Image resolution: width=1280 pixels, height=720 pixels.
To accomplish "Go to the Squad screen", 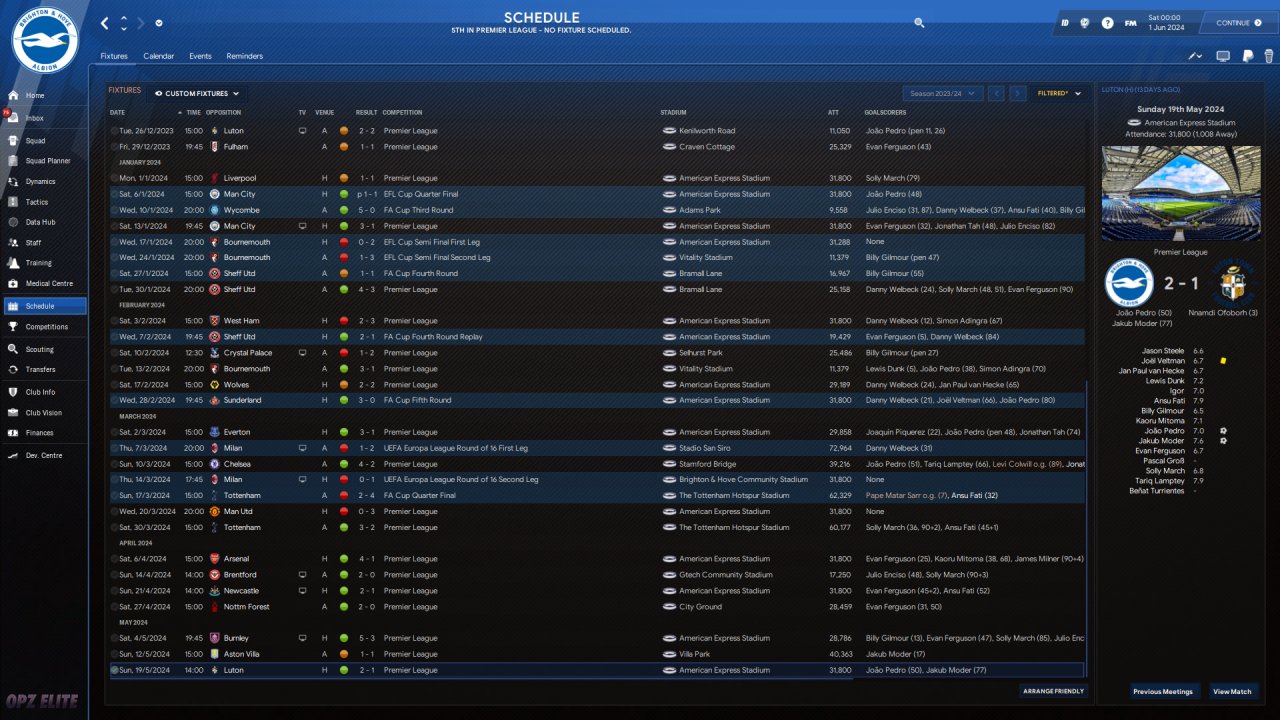I will [44, 141].
